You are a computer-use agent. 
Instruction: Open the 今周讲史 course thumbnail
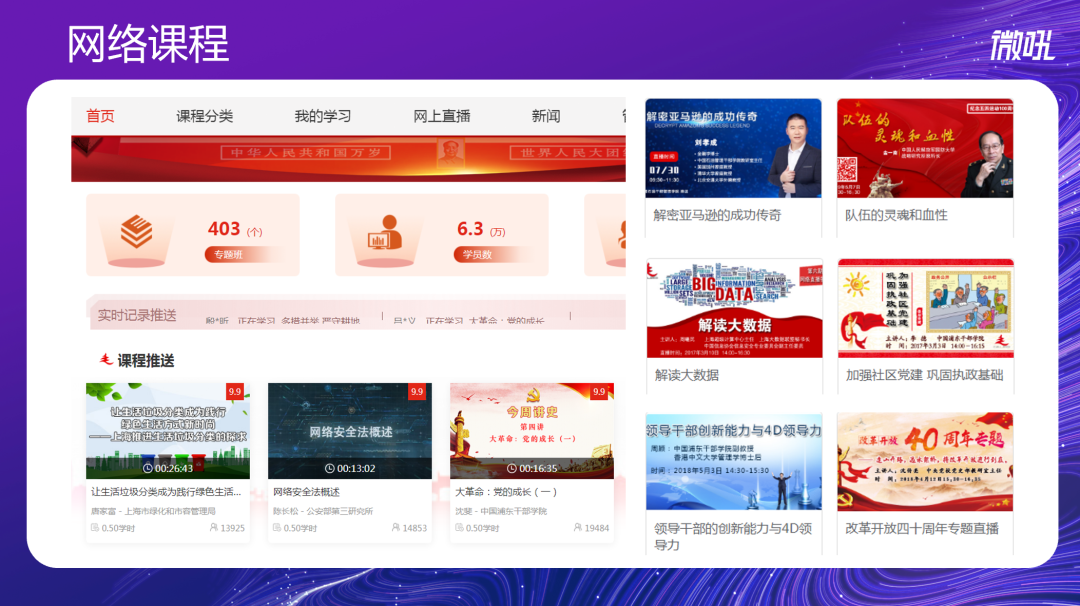pyautogui.click(x=532, y=431)
